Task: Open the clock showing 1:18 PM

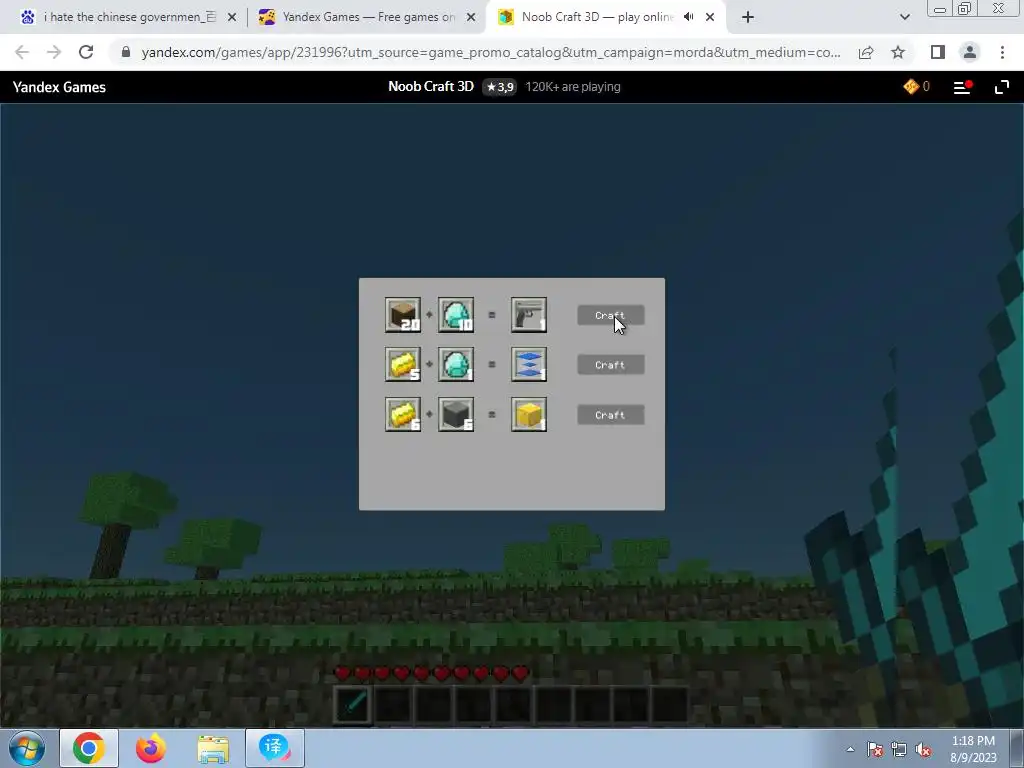Action: click(x=973, y=749)
